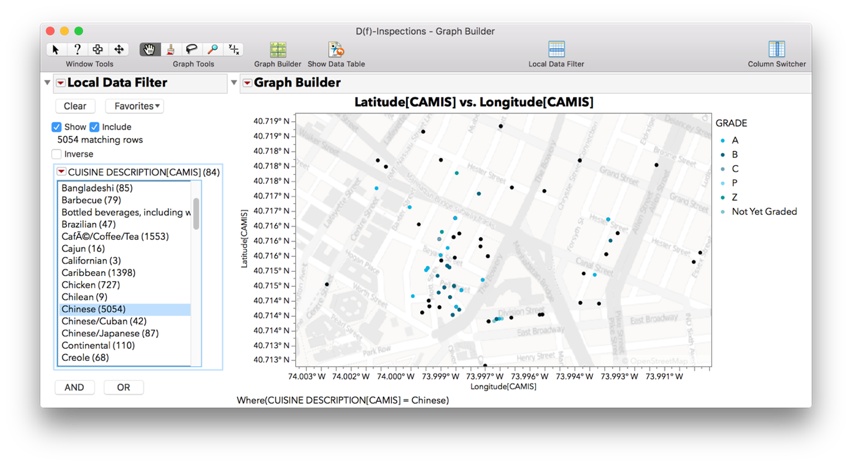The width and height of the screenshot is (852, 465).
Task: Select Brazilian (47) in cuisine list
Action: [124, 224]
